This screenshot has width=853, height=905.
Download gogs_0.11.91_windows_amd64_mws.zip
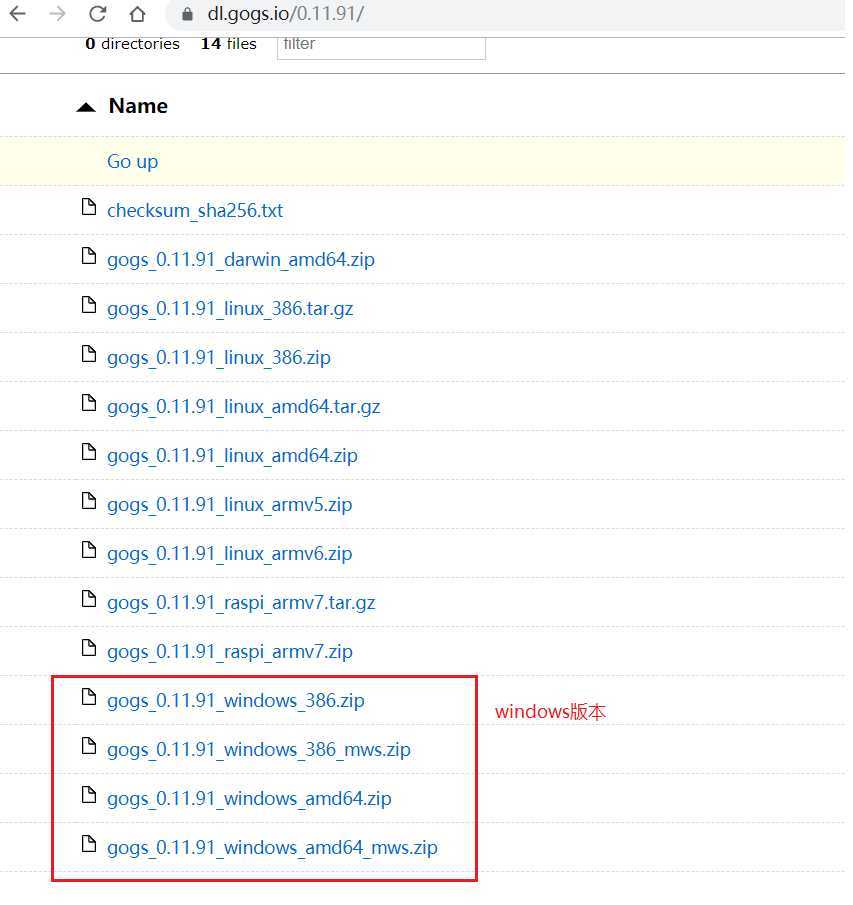[272, 849]
